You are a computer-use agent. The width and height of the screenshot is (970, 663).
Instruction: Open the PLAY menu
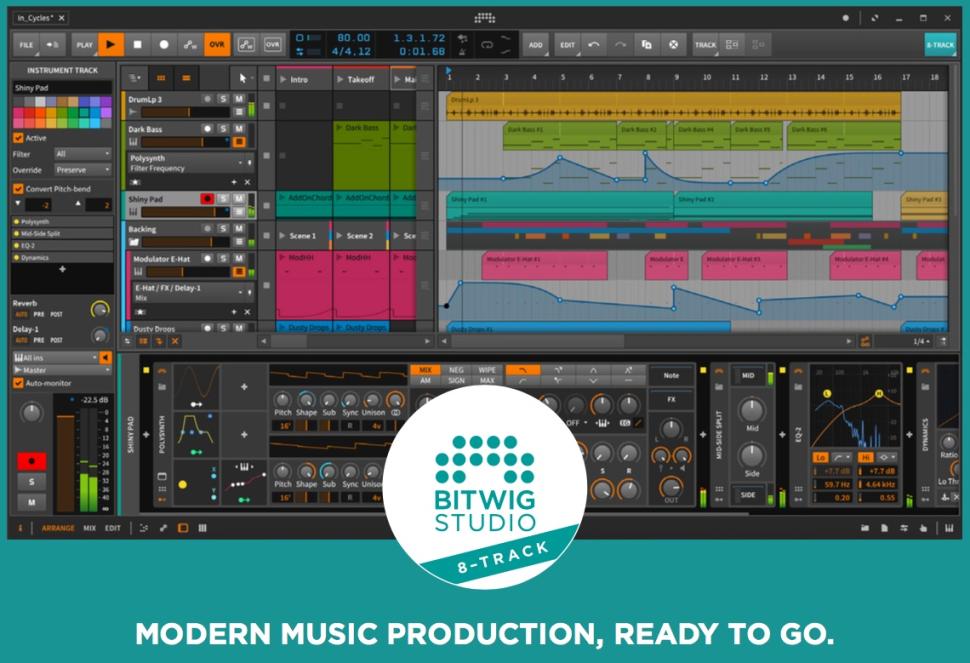[85, 45]
